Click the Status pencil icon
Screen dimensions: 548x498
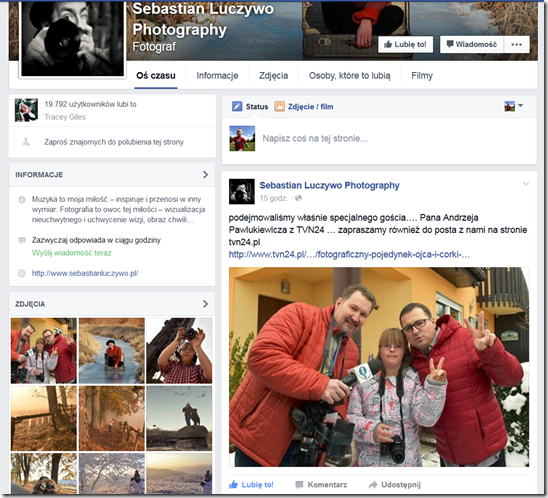[237, 106]
